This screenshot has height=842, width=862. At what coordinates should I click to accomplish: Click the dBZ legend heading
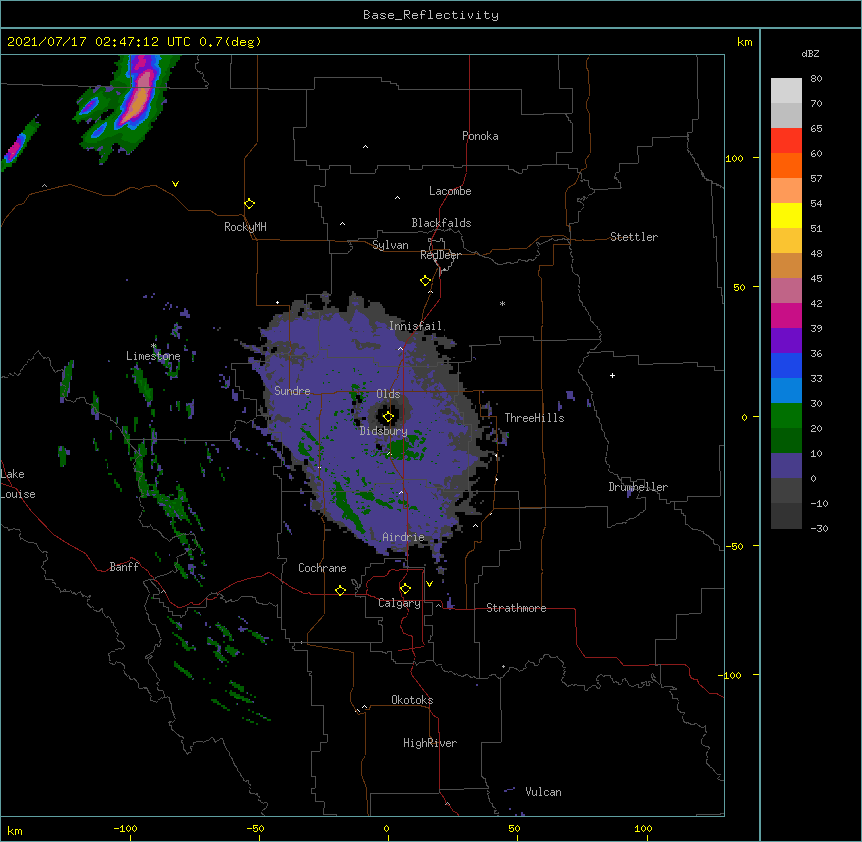click(x=810, y=54)
